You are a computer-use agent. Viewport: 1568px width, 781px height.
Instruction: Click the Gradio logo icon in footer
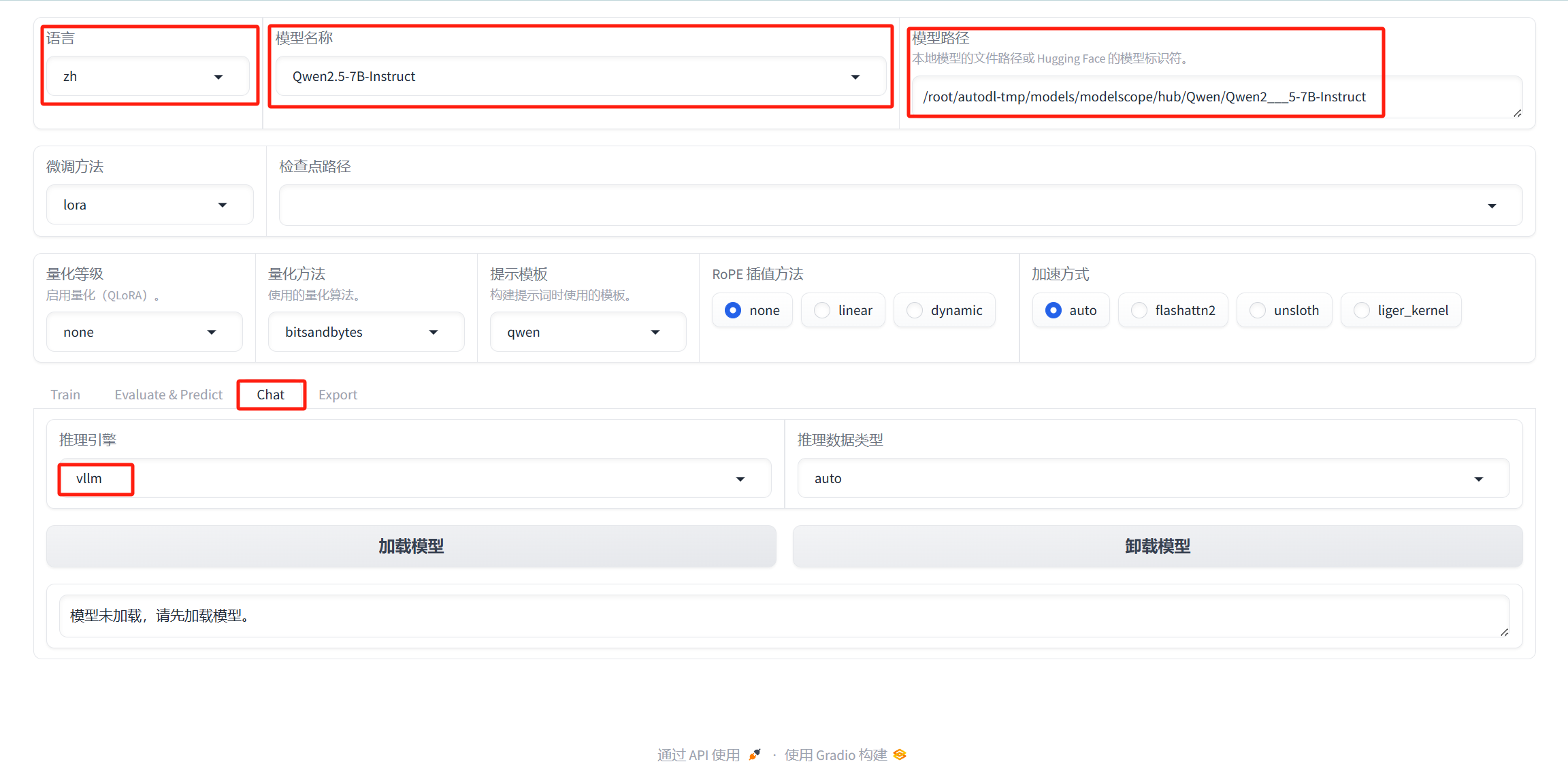(x=900, y=754)
